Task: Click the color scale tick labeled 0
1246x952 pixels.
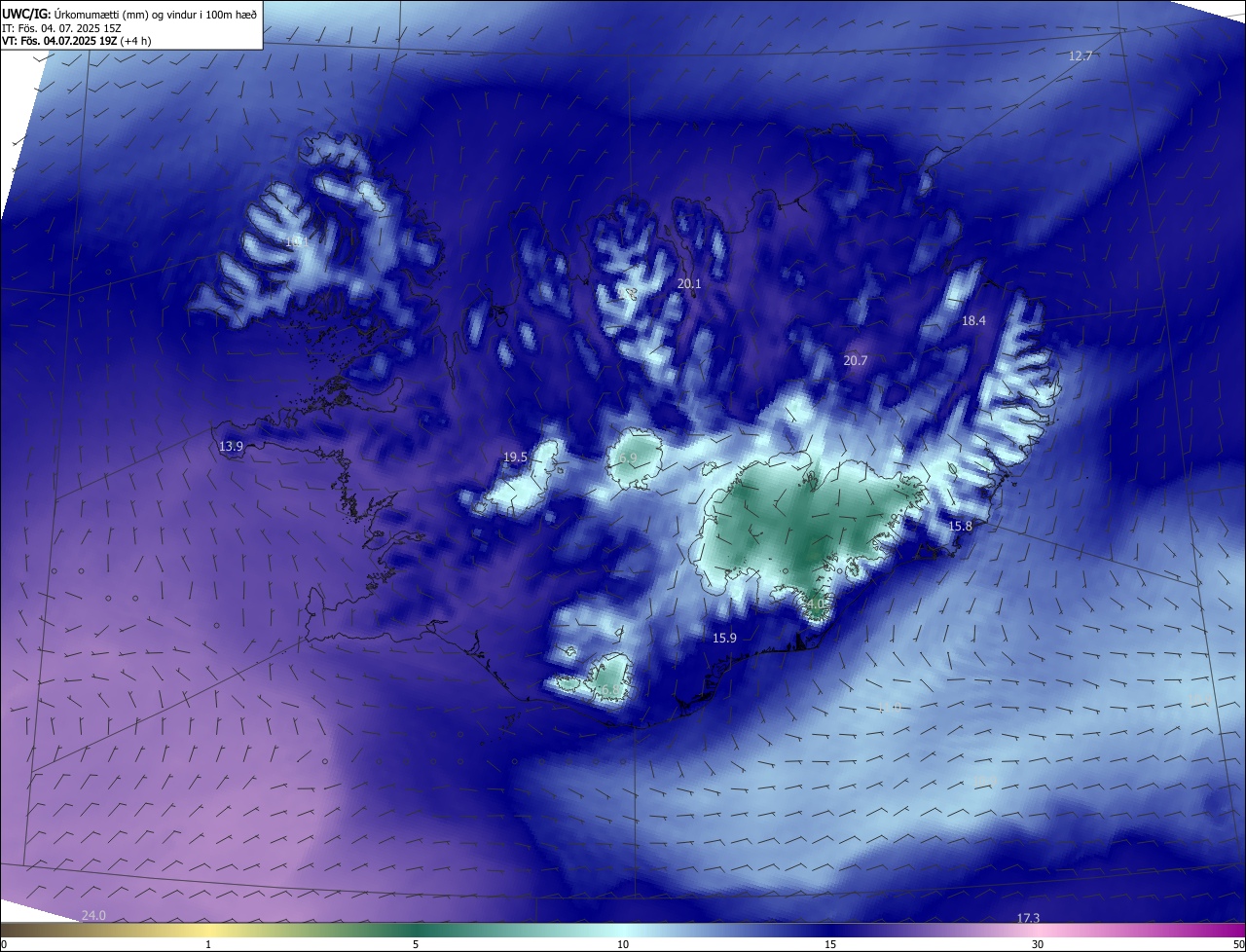Action: click(3, 944)
